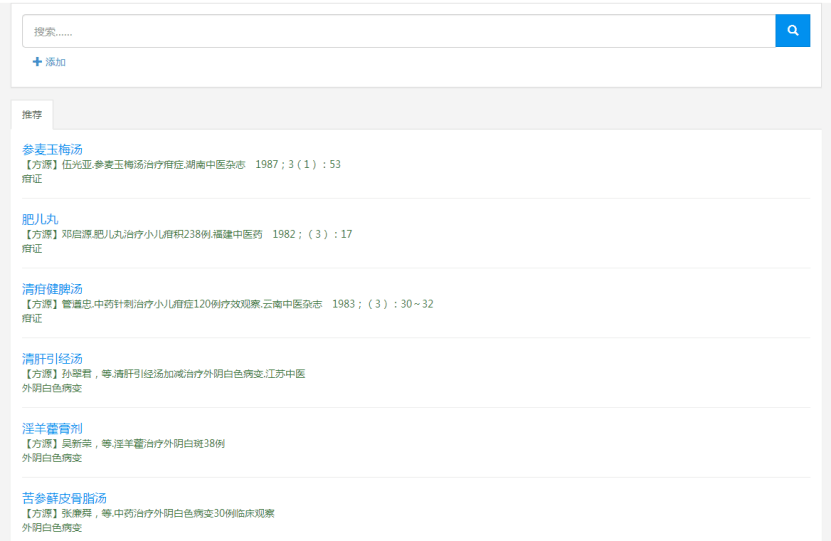Click source line by 孙翠君 mentioning 江苏中医
Viewport: 831px width, 541px height.
[163, 374]
